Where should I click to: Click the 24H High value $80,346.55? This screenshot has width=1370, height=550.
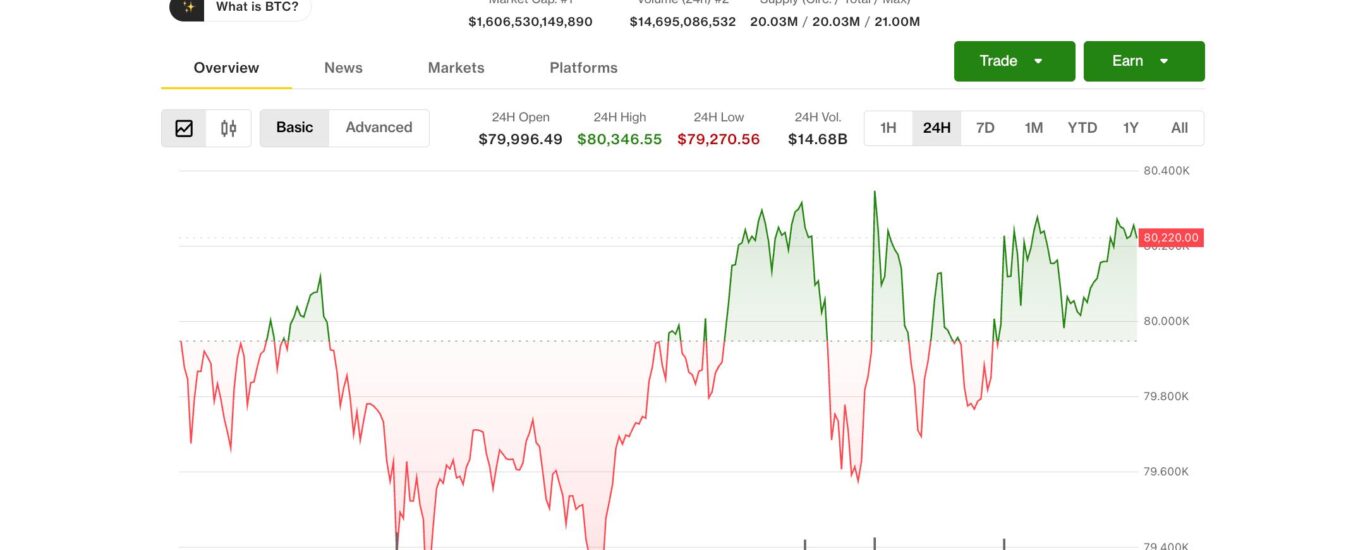tap(620, 140)
